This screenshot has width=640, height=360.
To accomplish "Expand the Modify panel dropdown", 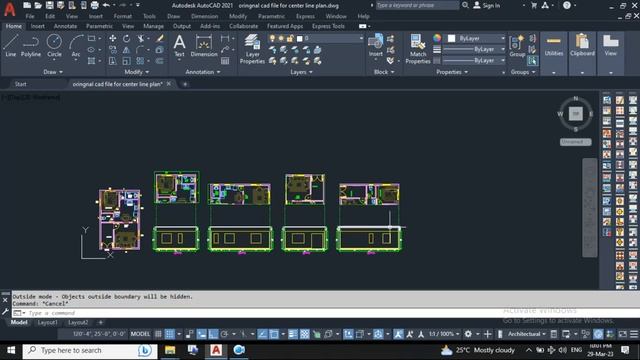I will 137,72.
